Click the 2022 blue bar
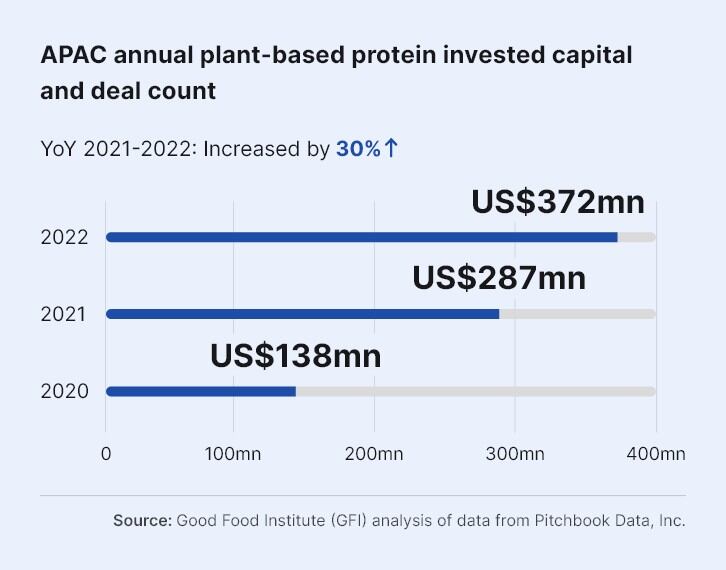 point(362,237)
